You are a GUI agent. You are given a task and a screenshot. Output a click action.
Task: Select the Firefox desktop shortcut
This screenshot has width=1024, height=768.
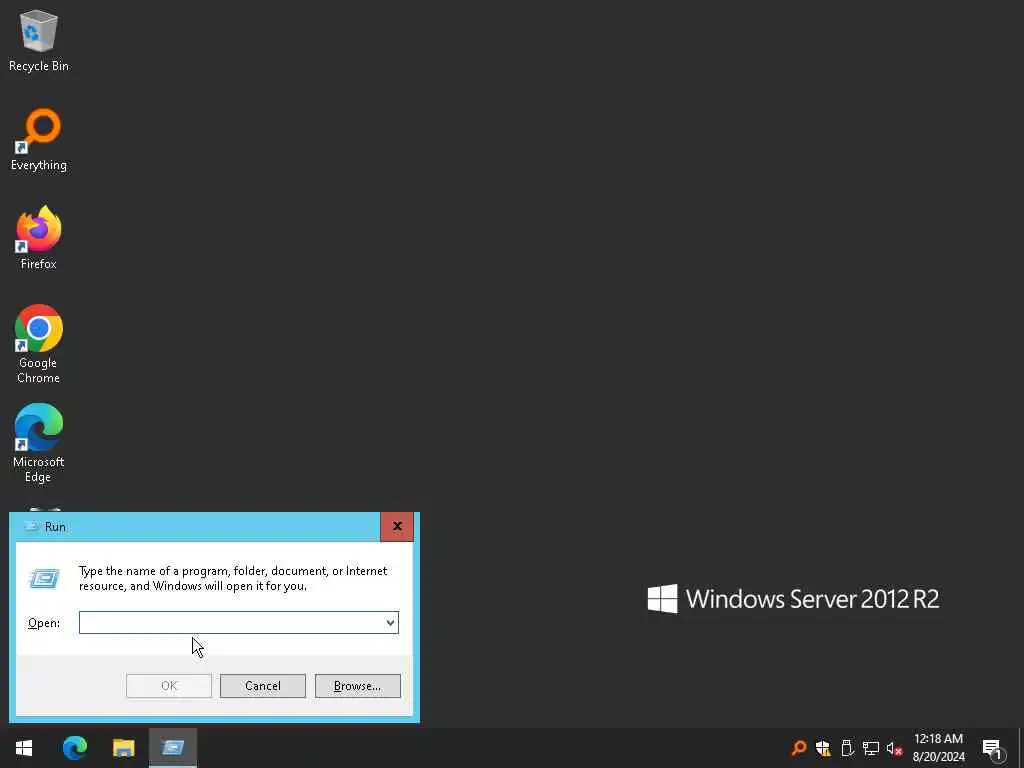coord(39,238)
